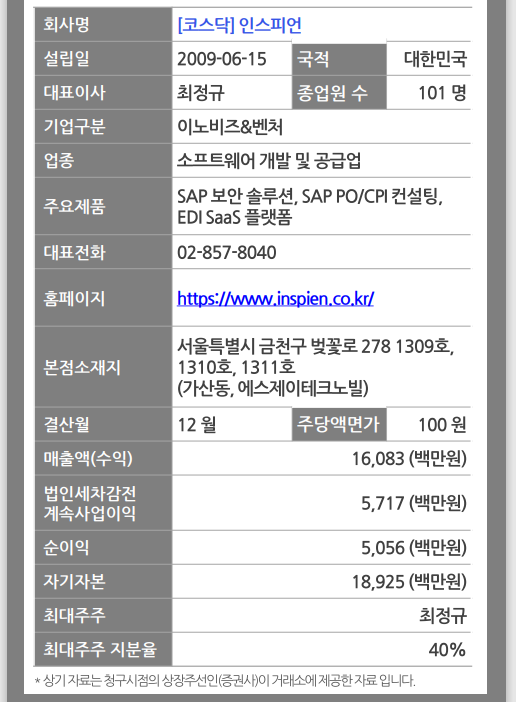Screen dimensions: 516x702
Task: Select the 대한민국 value
Action: coord(435,59)
